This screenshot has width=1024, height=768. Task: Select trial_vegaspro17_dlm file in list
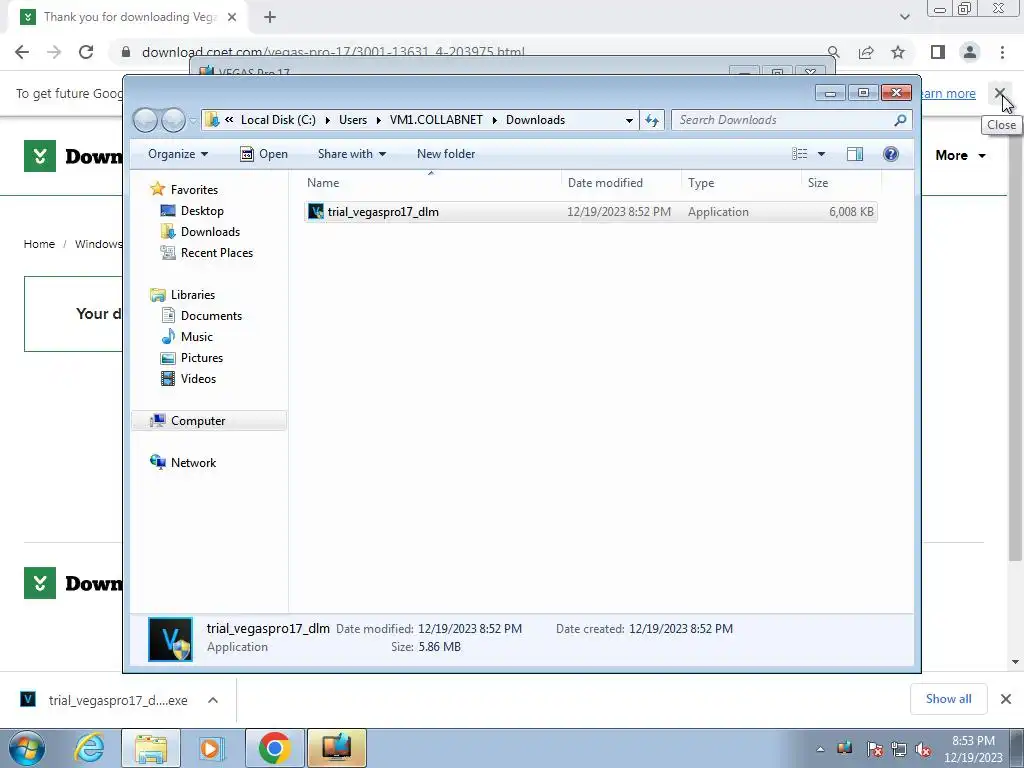point(590,212)
